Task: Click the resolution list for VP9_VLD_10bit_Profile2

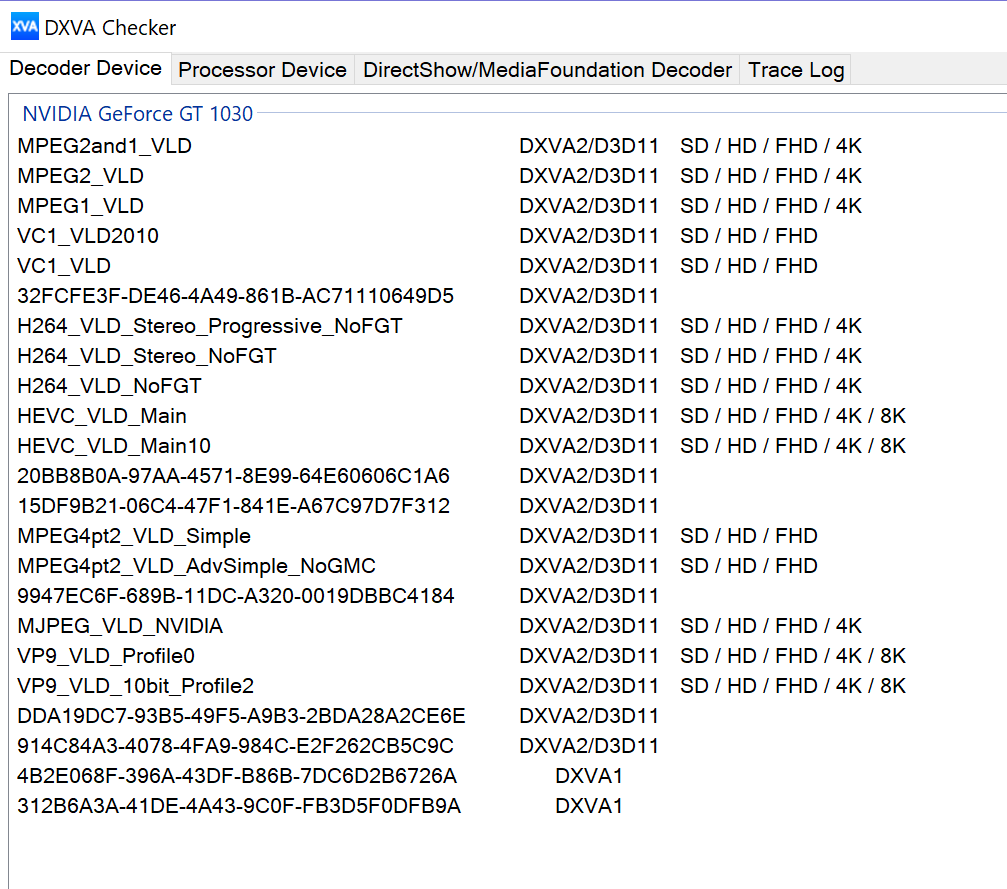Action: [793, 685]
